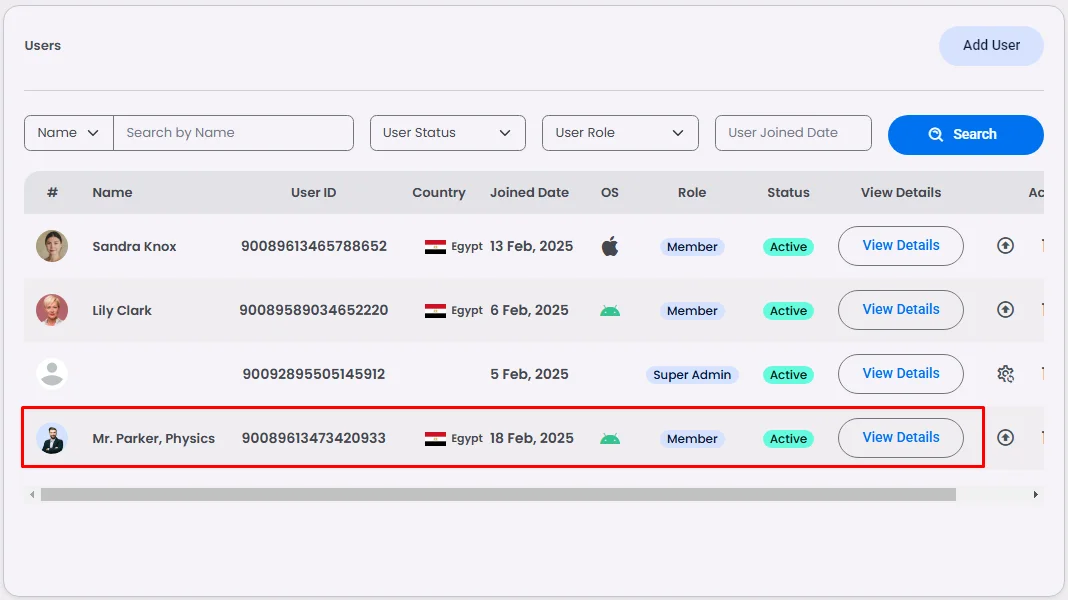This screenshot has width=1068, height=600.
Task: Click the Android OS icon for Lily Clark
Action: tap(610, 311)
